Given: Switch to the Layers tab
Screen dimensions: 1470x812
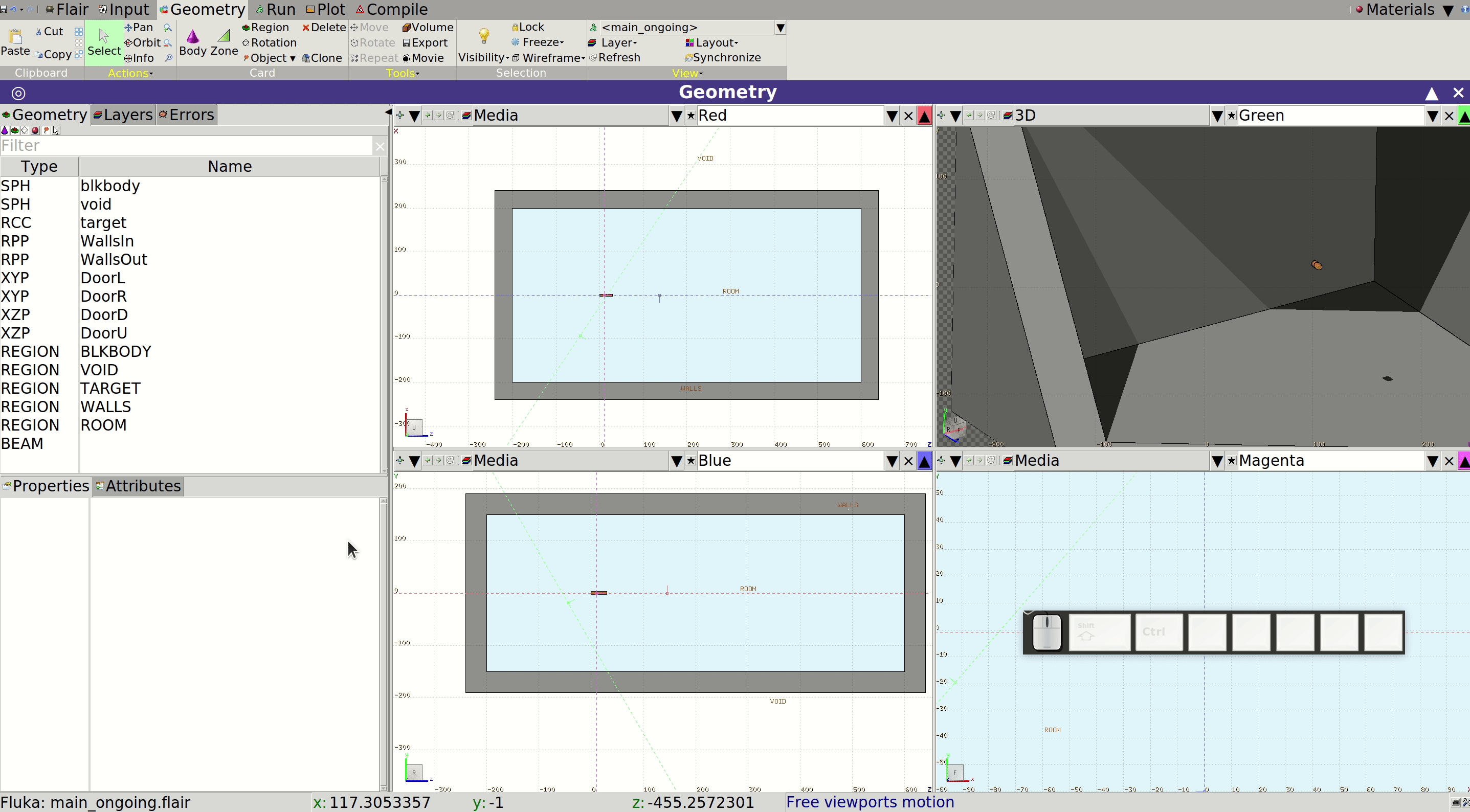Looking at the screenshot, I should (x=123, y=115).
